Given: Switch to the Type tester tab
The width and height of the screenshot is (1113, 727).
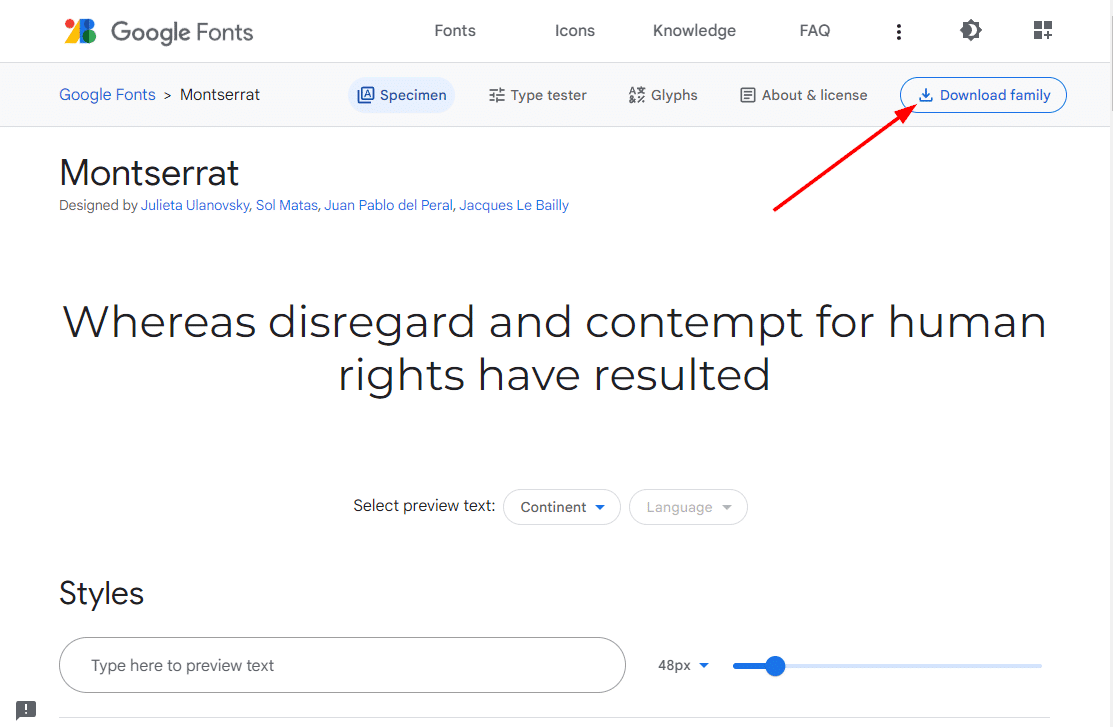Looking at the screenshot, I should pos(538,95).
